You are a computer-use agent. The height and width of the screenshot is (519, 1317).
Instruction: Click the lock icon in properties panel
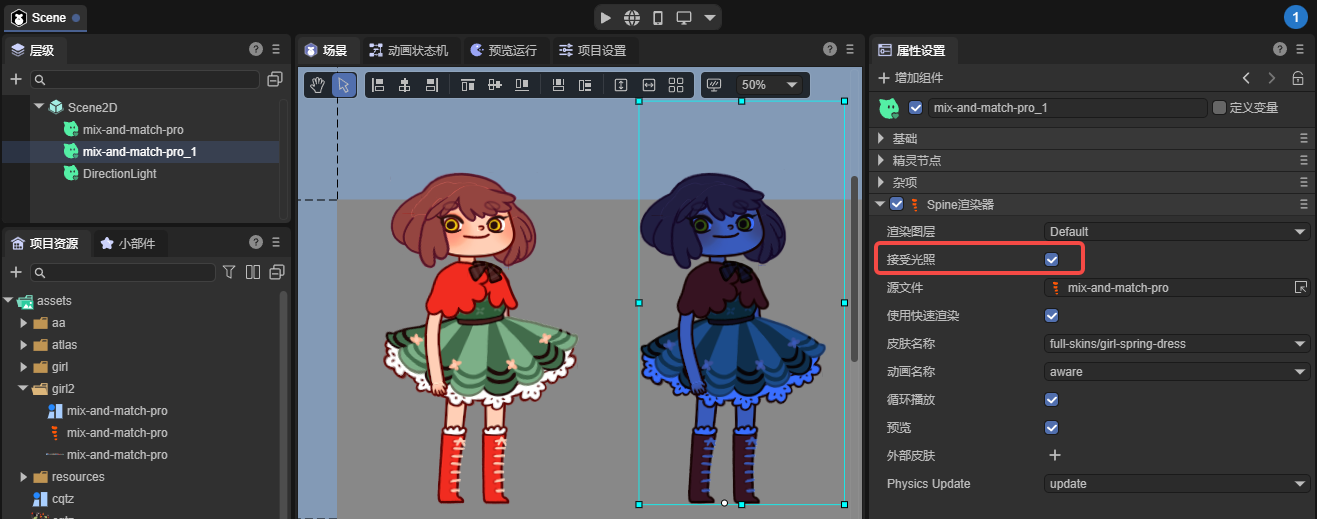tap(1297, 78)
